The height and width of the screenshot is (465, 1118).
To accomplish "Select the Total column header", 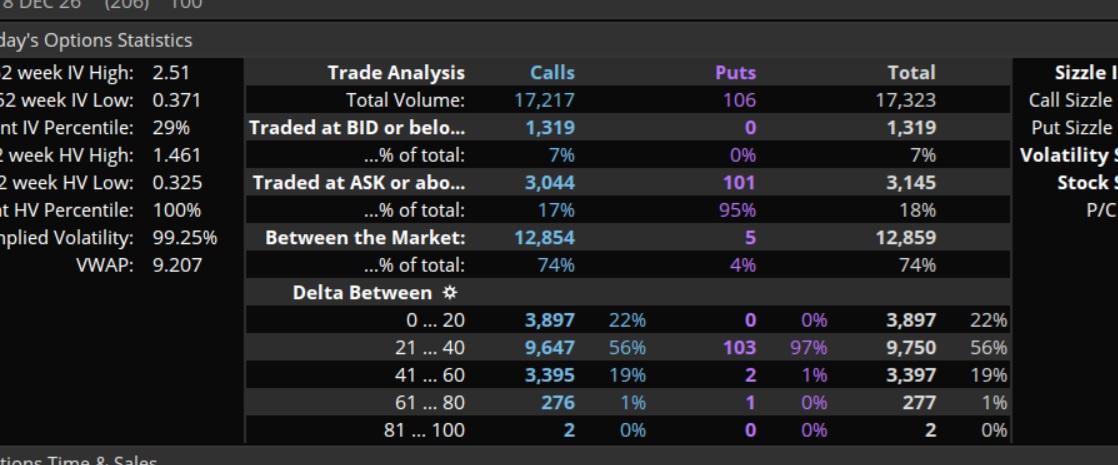I will tap(911, 73).
